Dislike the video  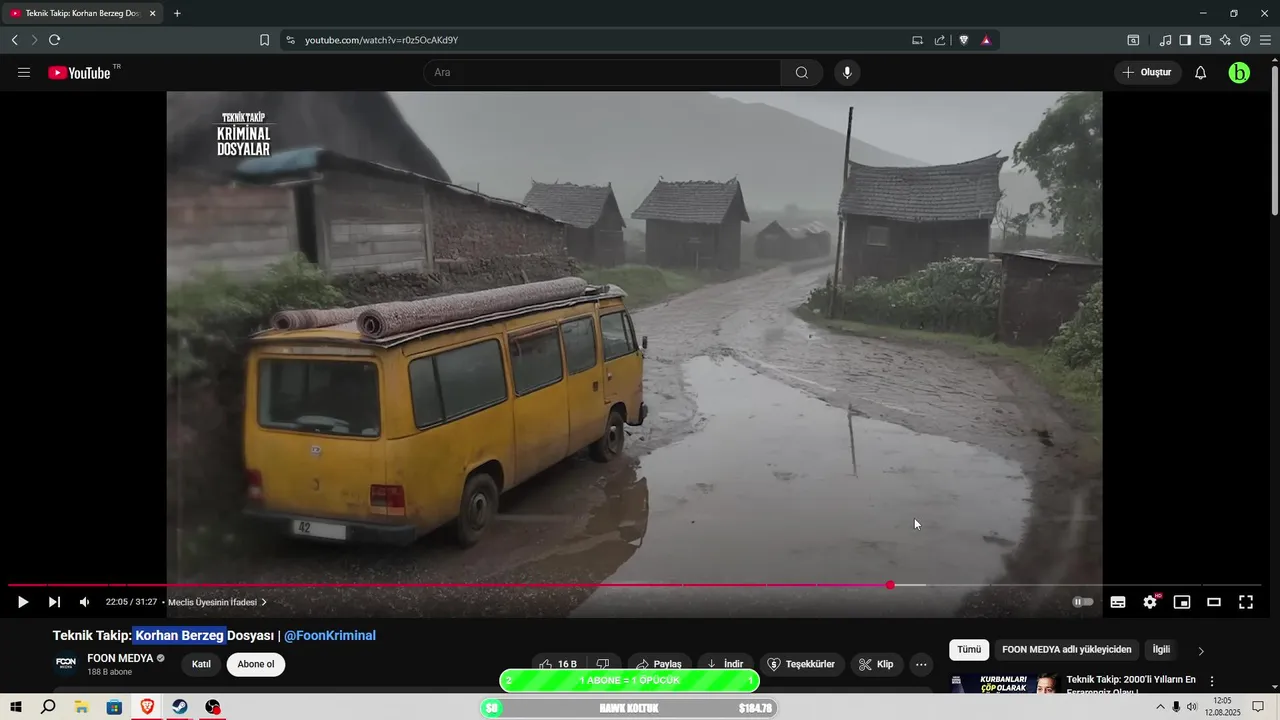[x=603, y=664]
